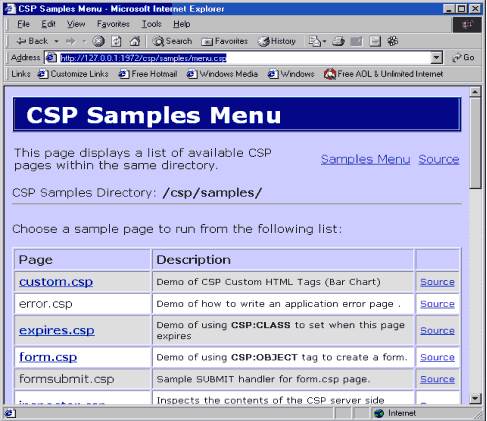Screen dimensions: 487x421
Task: Click the CSP Samples Menu heading
Action: point(153,115)
